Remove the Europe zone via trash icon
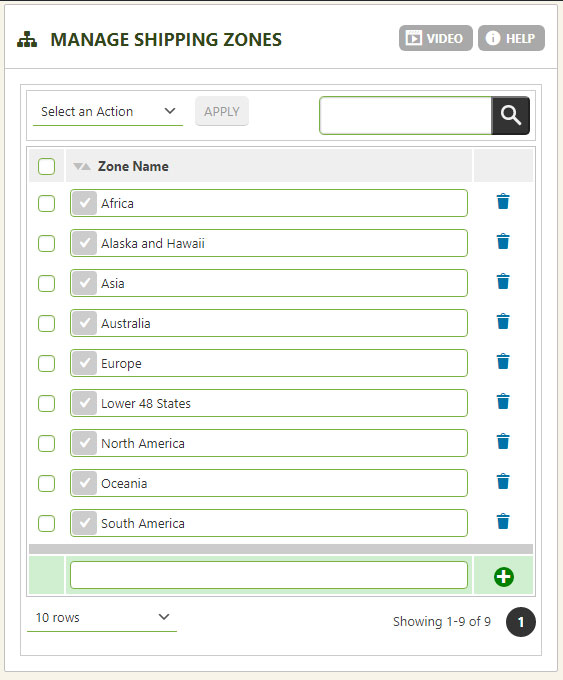The height and width of the screenshot is (680, 563). [x=503, y=361]
